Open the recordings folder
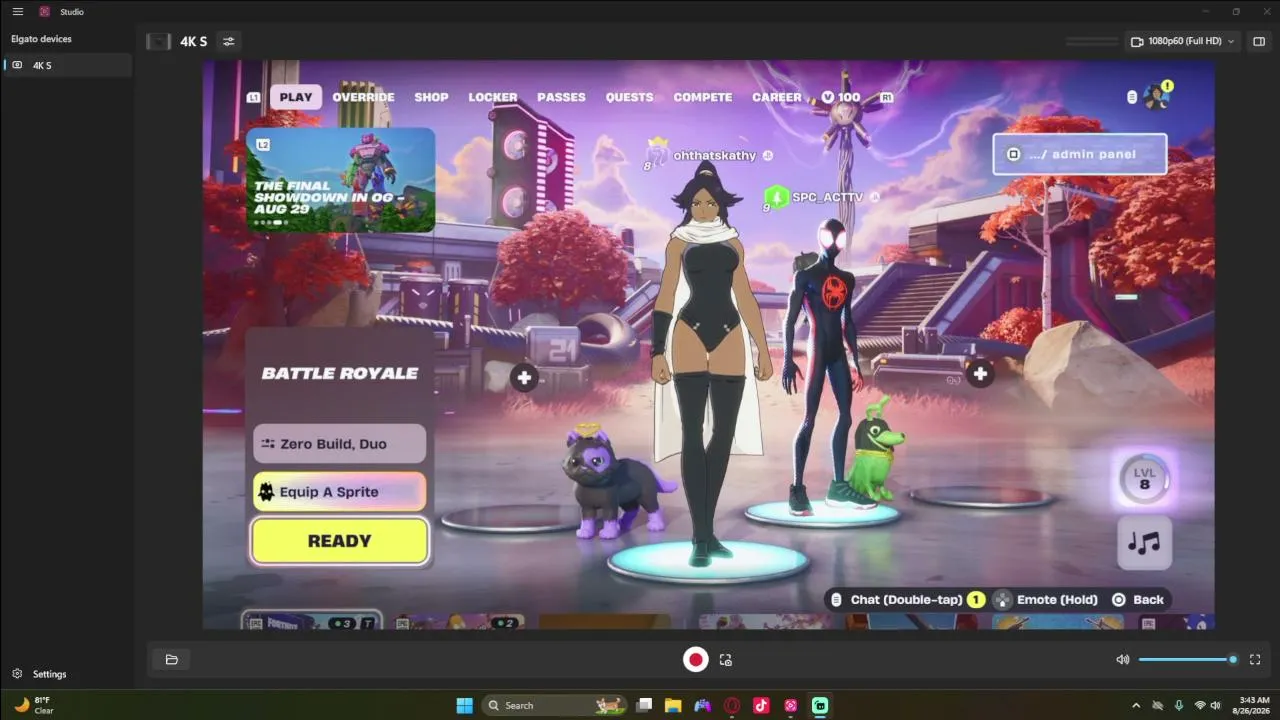 (x=172, y=659)
